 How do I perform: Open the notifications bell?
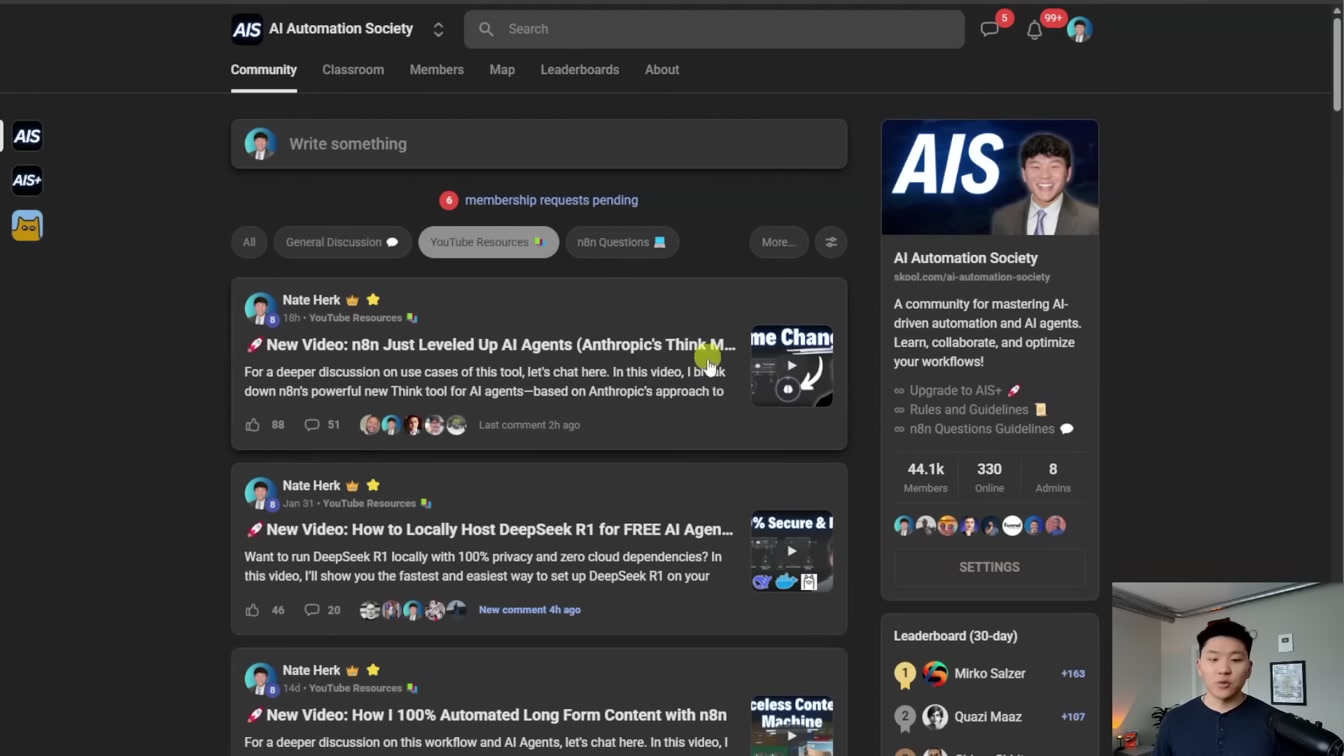pos(1035,30)
